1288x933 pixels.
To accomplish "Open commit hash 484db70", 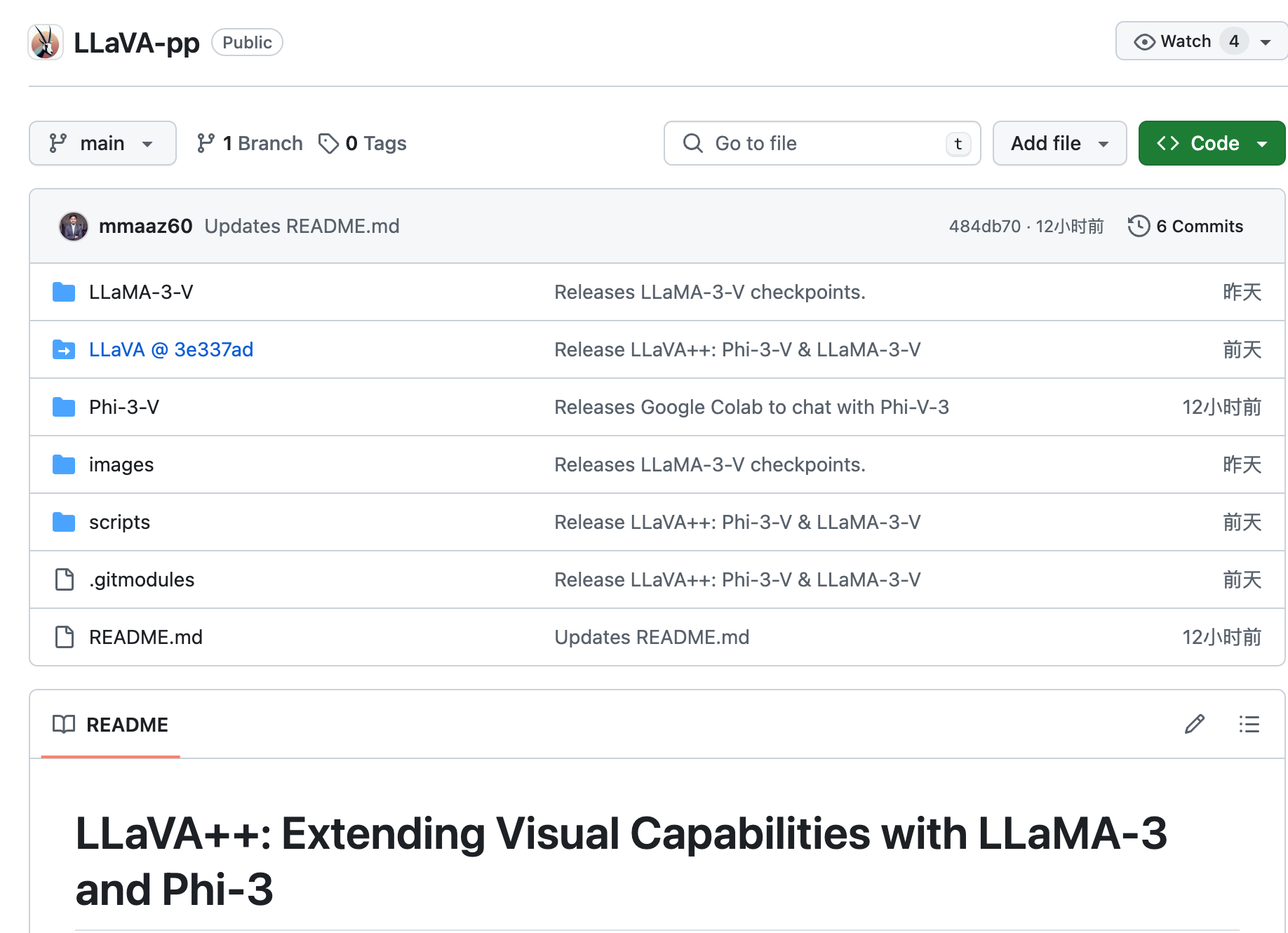I will pos(985,226).
